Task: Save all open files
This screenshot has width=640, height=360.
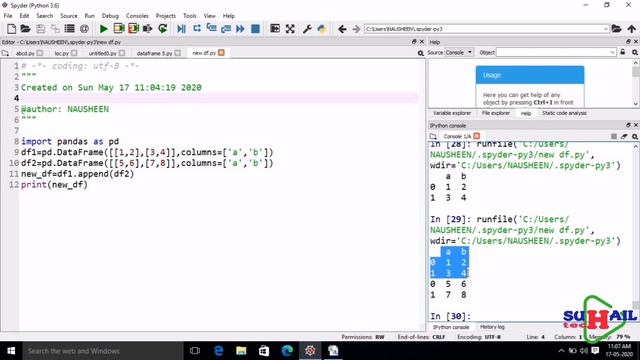Action: tap(55, 29)
